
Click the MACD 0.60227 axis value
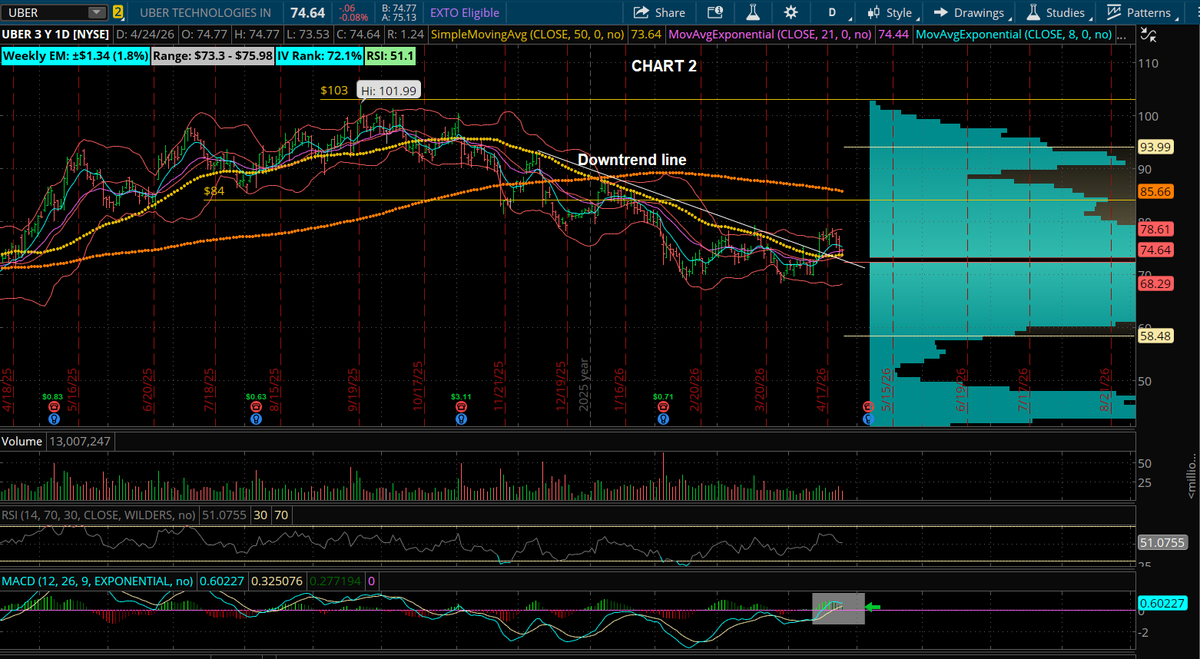pyautogui.click(x=1162, y=602)
